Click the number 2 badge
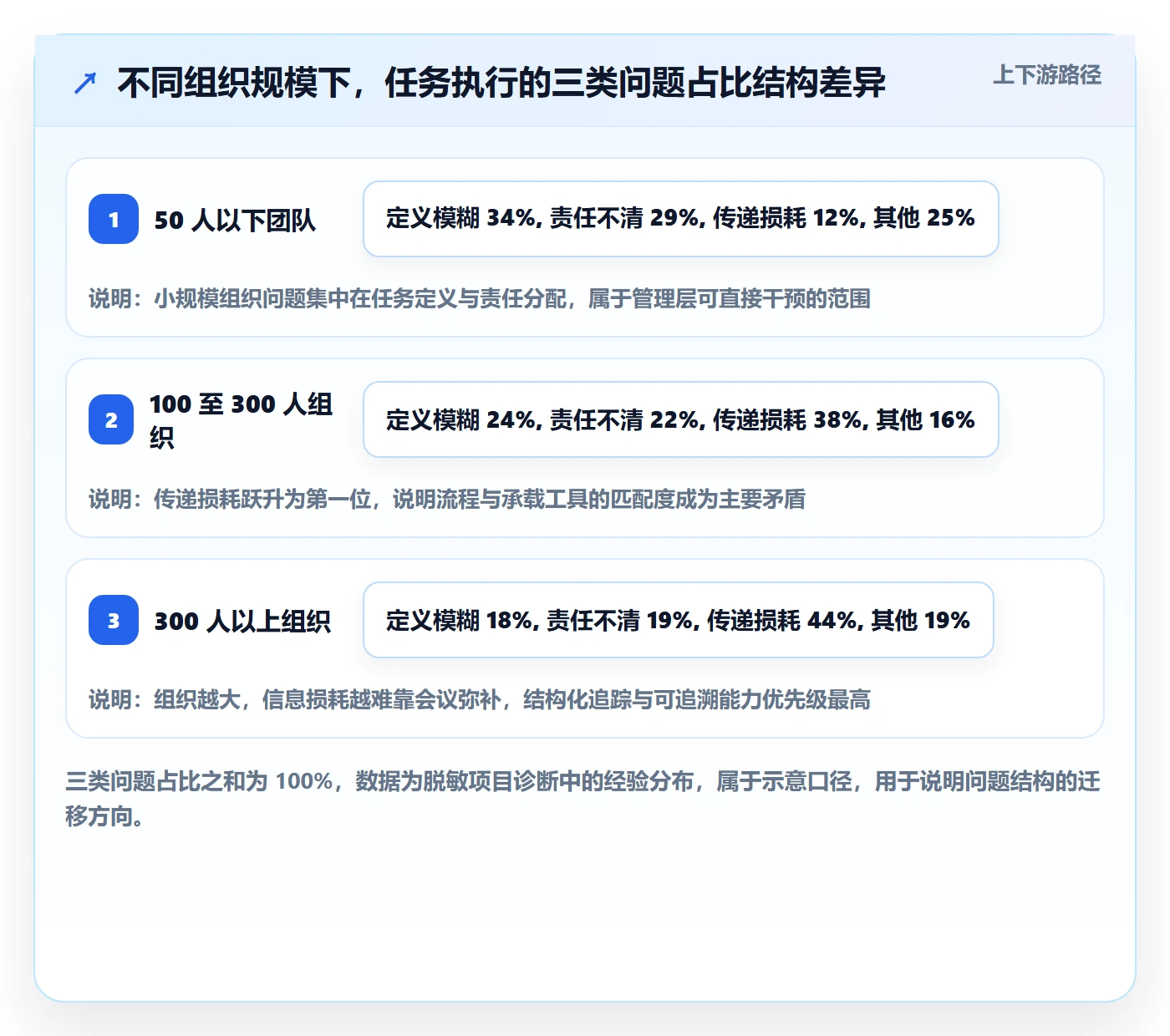 pos(111,419)
